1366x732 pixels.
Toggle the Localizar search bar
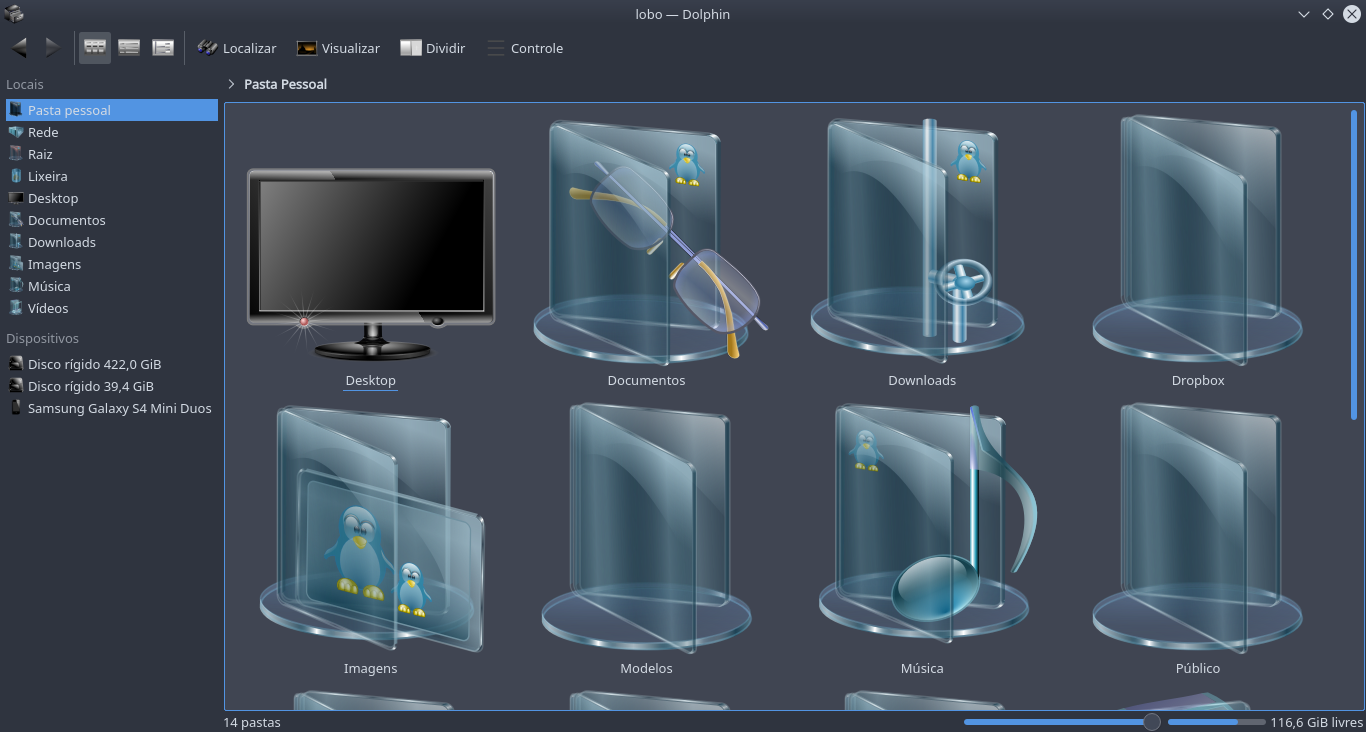(237, 47)
